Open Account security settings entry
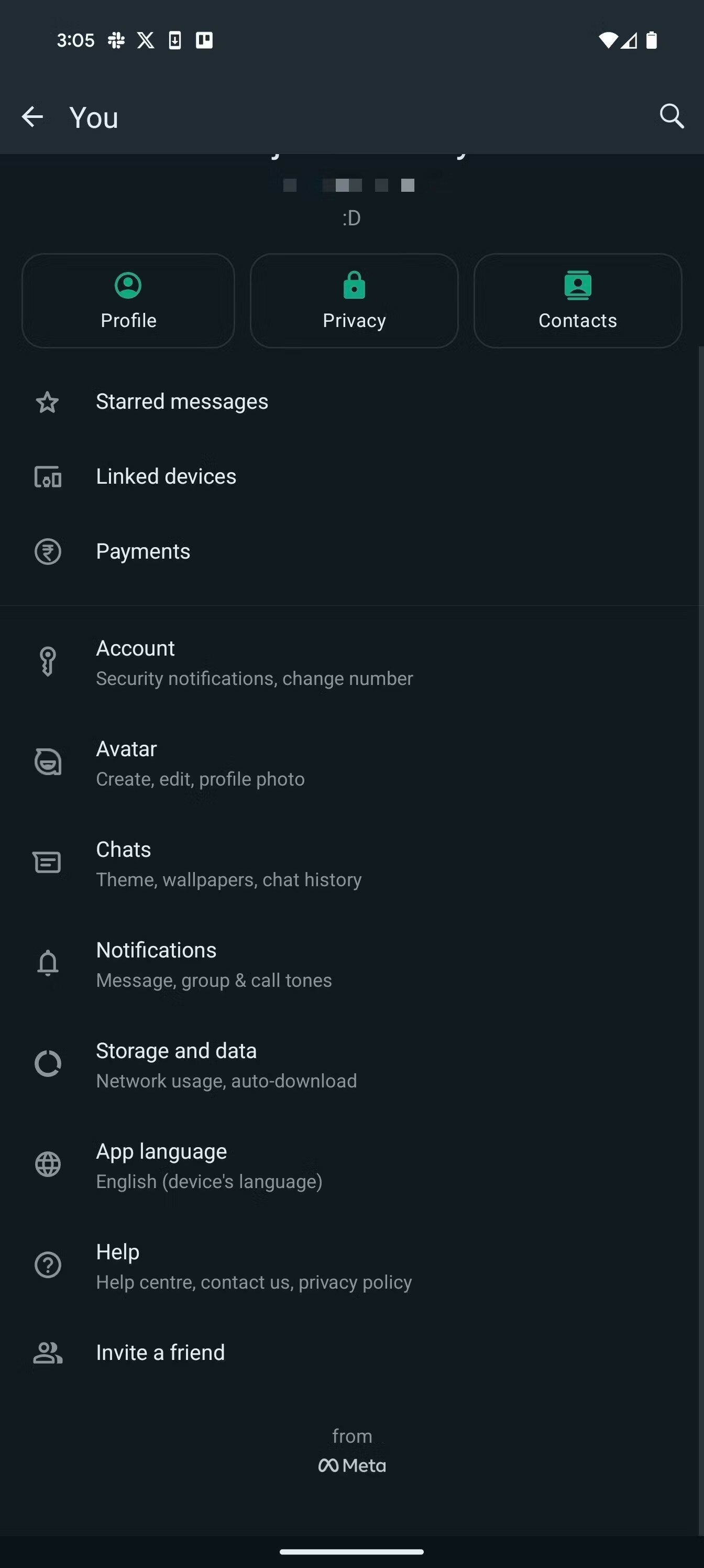The image size is (704, 1568). coord(254,662)
